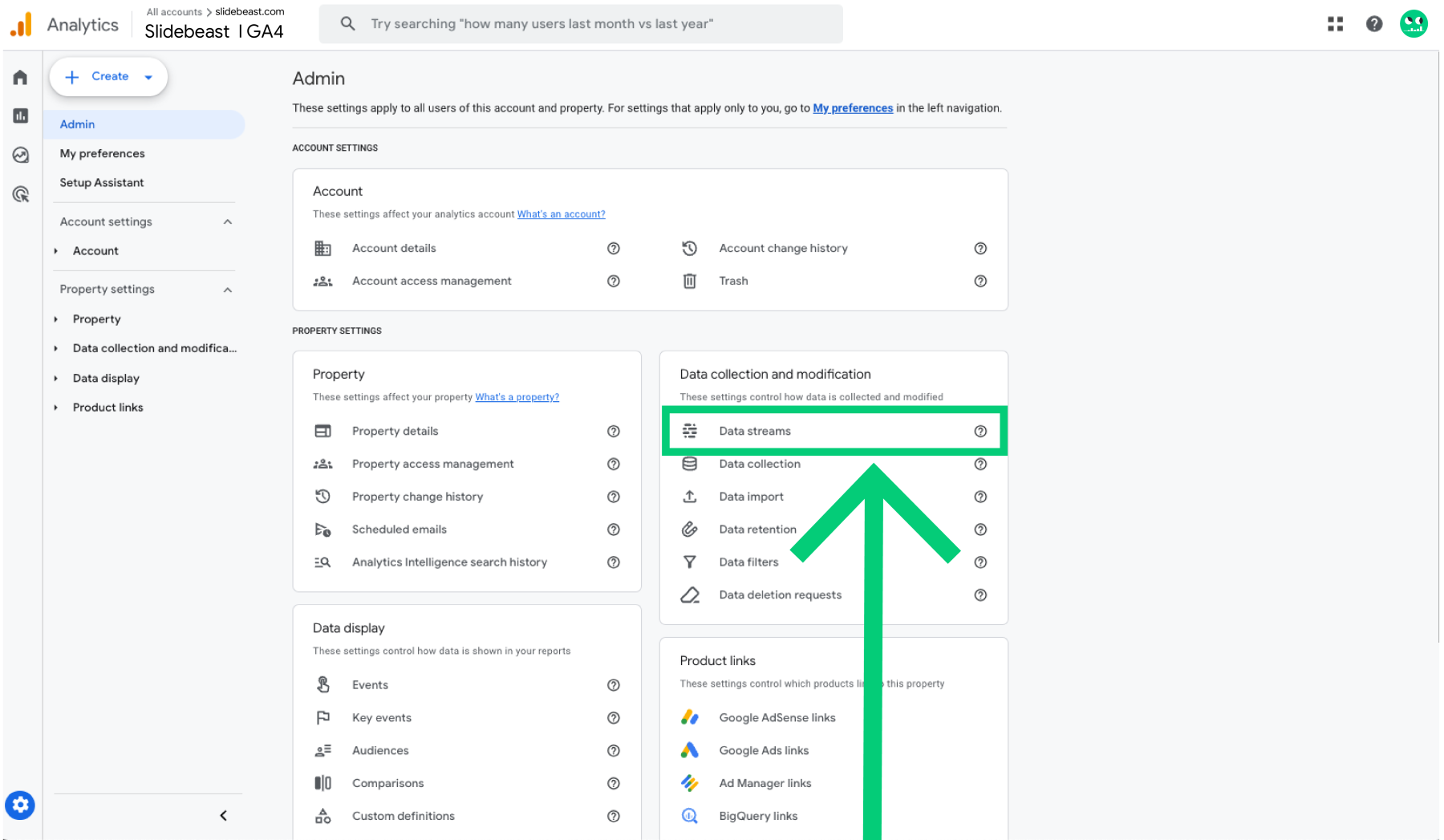Click the help icon next to Property details
The height and width of the screenshot is (840, 1444).
(x=614, y=432)
